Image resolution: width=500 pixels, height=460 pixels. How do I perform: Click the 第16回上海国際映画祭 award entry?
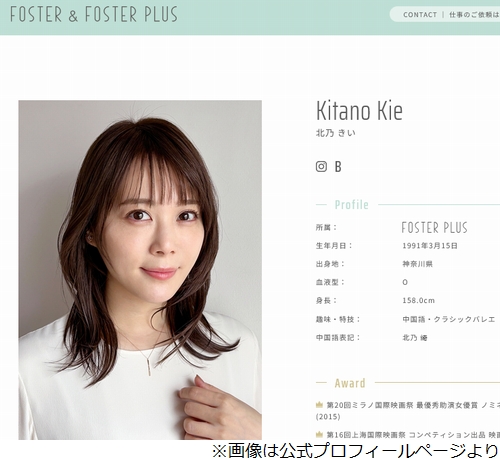[x=408, y=435]
